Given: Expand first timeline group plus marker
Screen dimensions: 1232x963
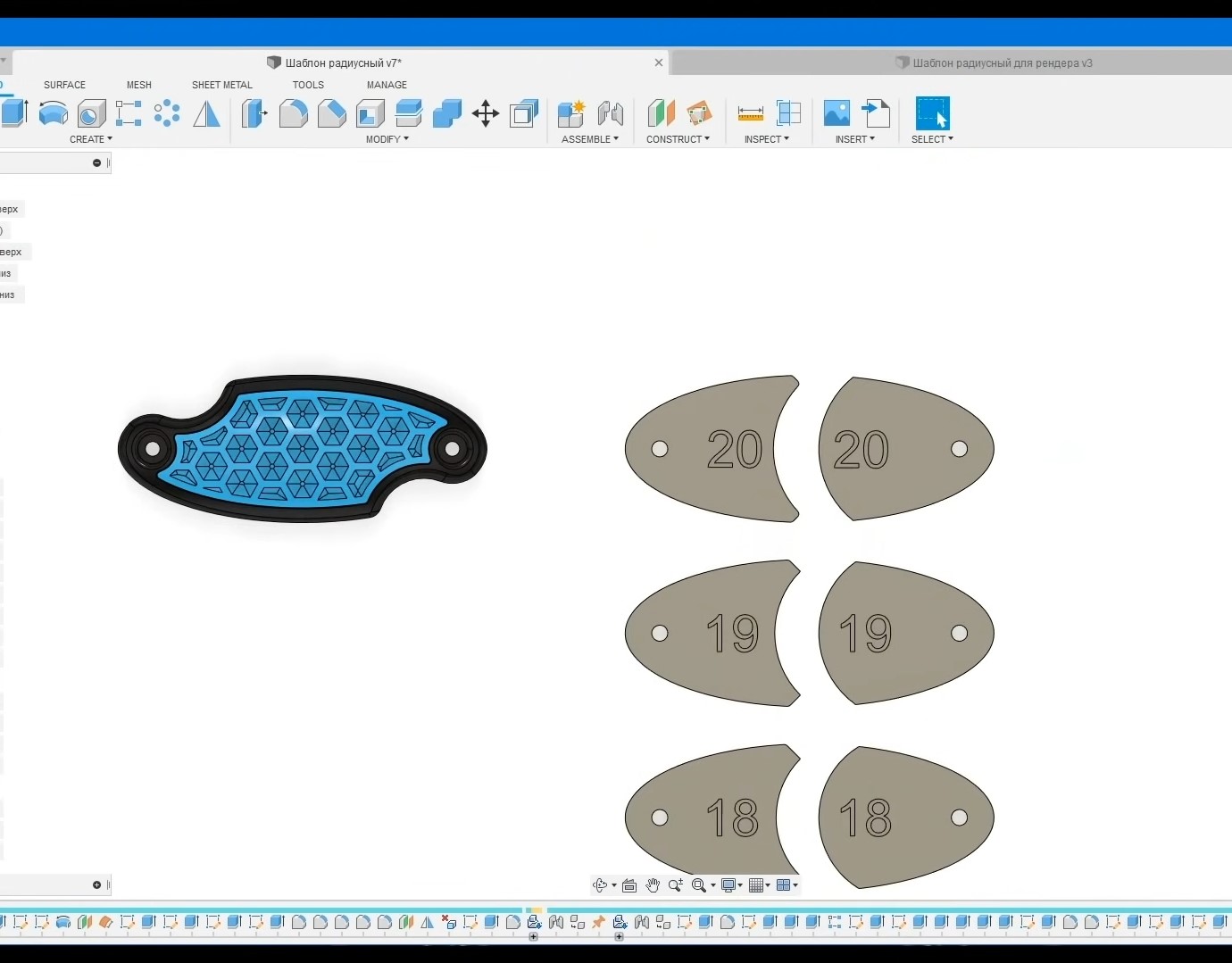Looking at the screenshot, I should [534, 937].
